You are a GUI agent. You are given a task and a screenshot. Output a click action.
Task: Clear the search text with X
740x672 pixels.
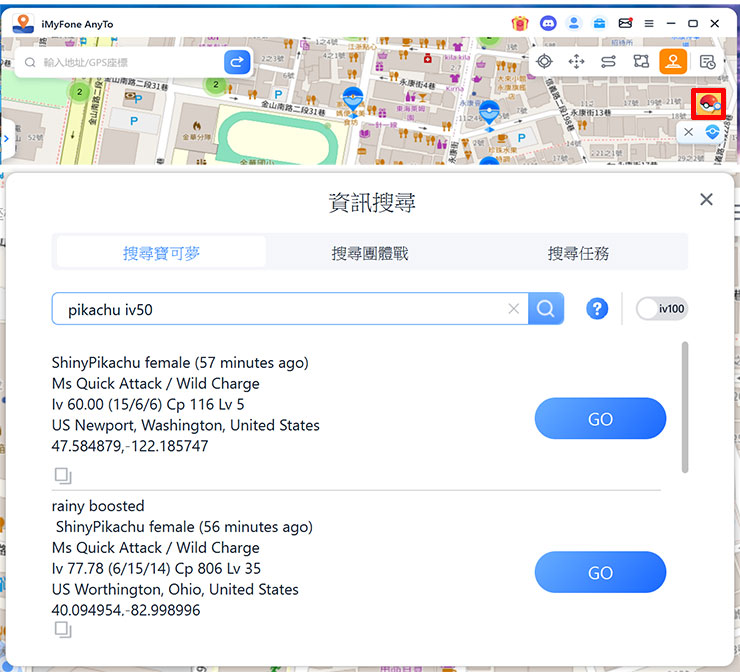click(513, 309)
